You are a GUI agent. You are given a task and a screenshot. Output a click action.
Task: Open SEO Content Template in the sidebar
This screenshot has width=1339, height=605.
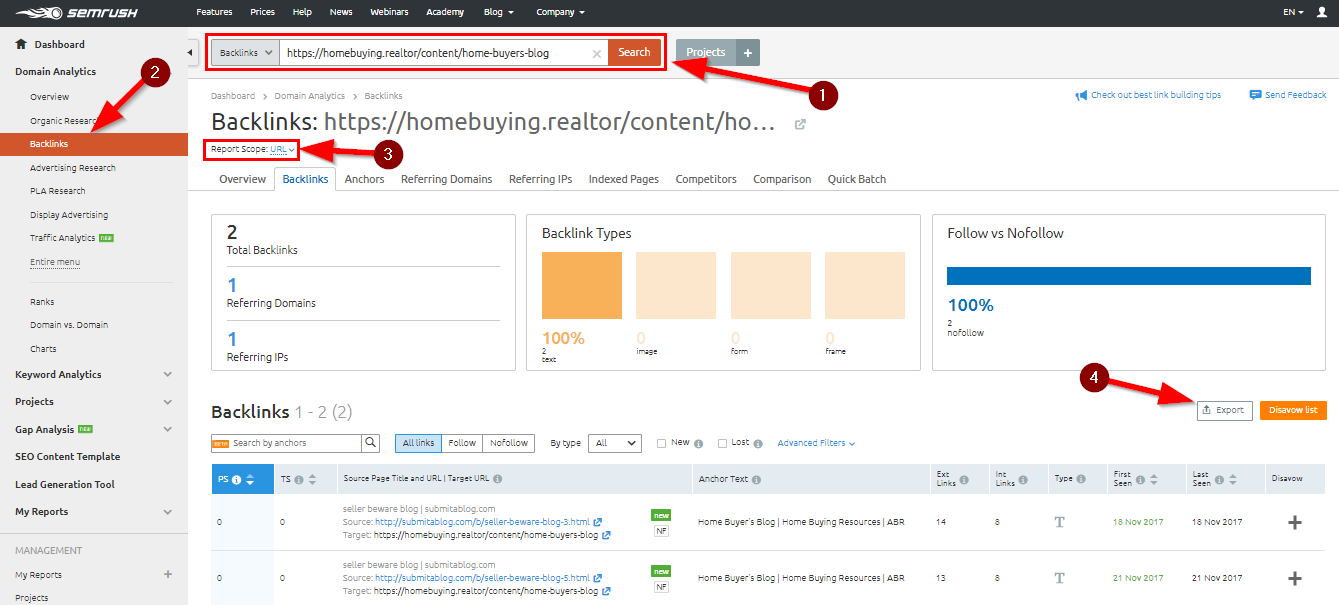[68, 457]
